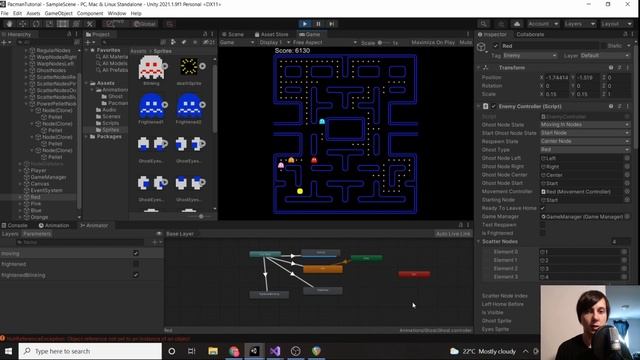Toggle the Is Frightened checkbox
Viewport: 640px width, 360px height.
point(543,233)
